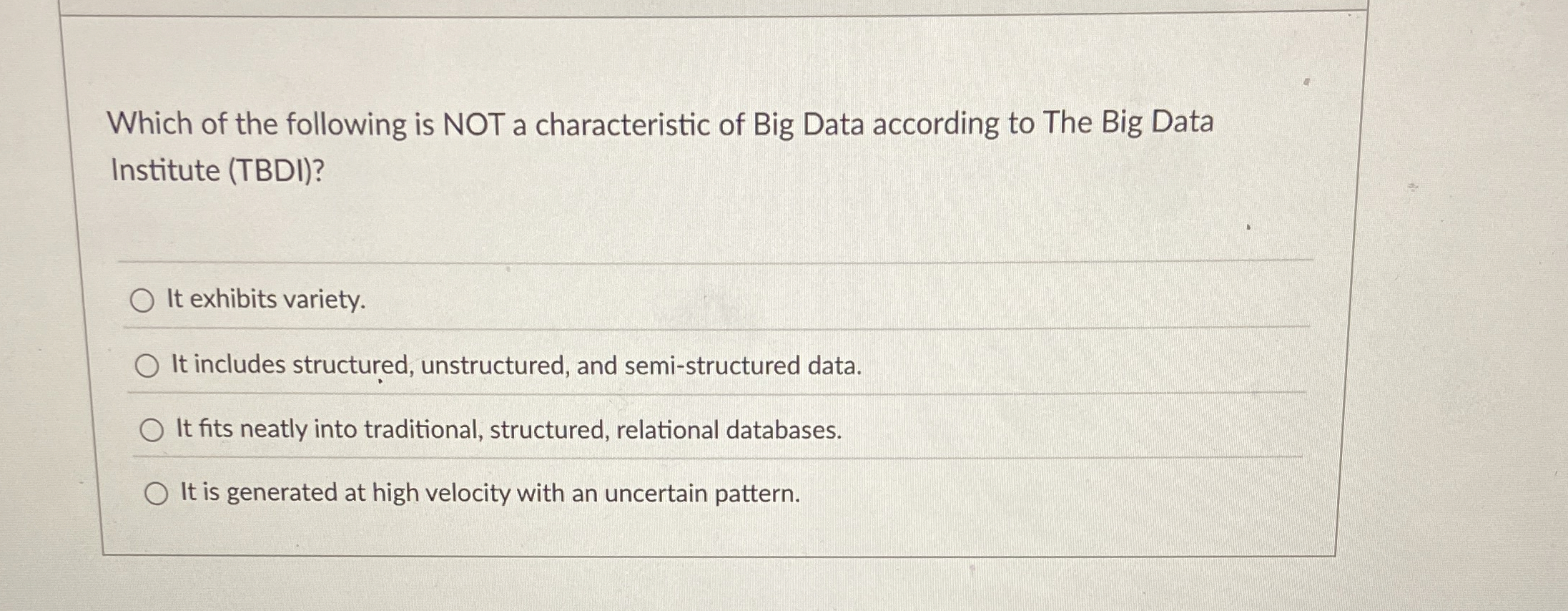Image resolution: width=1568 pixels, height=611 pixels.
Task: Select 'It is generated at high velocity with an uncertain pattern.'
Action: click(157, 494)
